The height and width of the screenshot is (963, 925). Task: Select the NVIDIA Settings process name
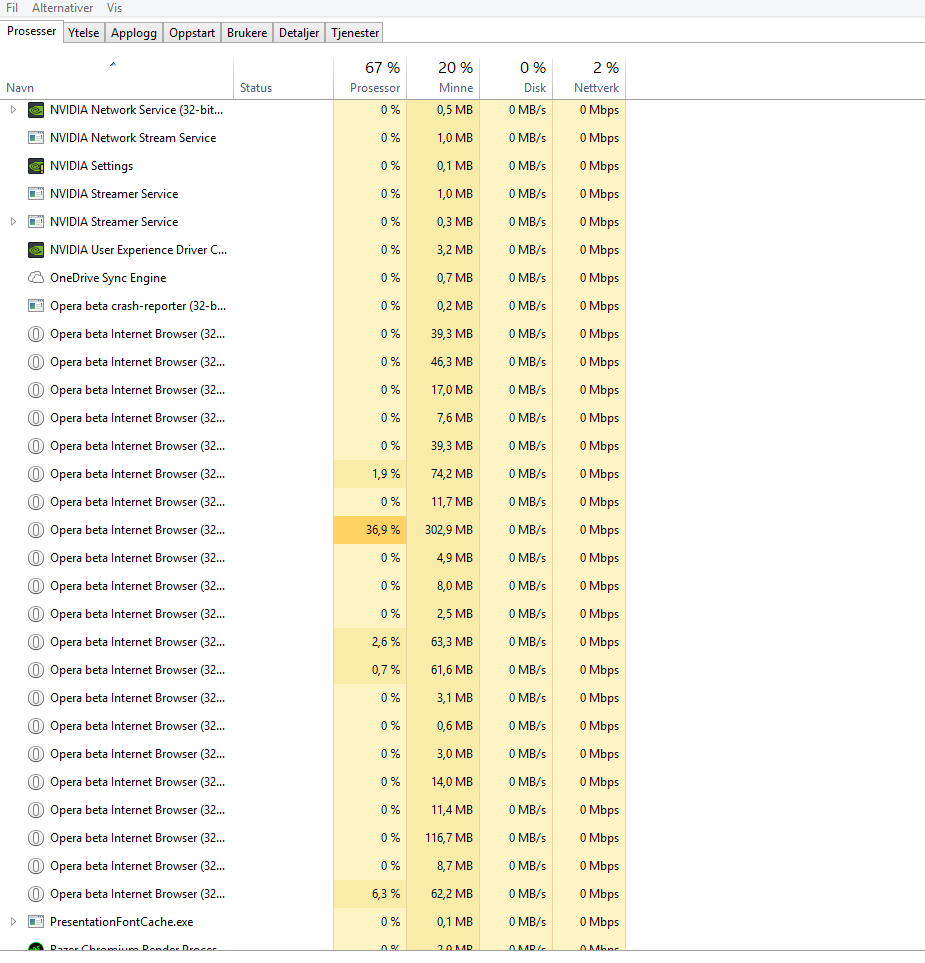pos(92,166)
